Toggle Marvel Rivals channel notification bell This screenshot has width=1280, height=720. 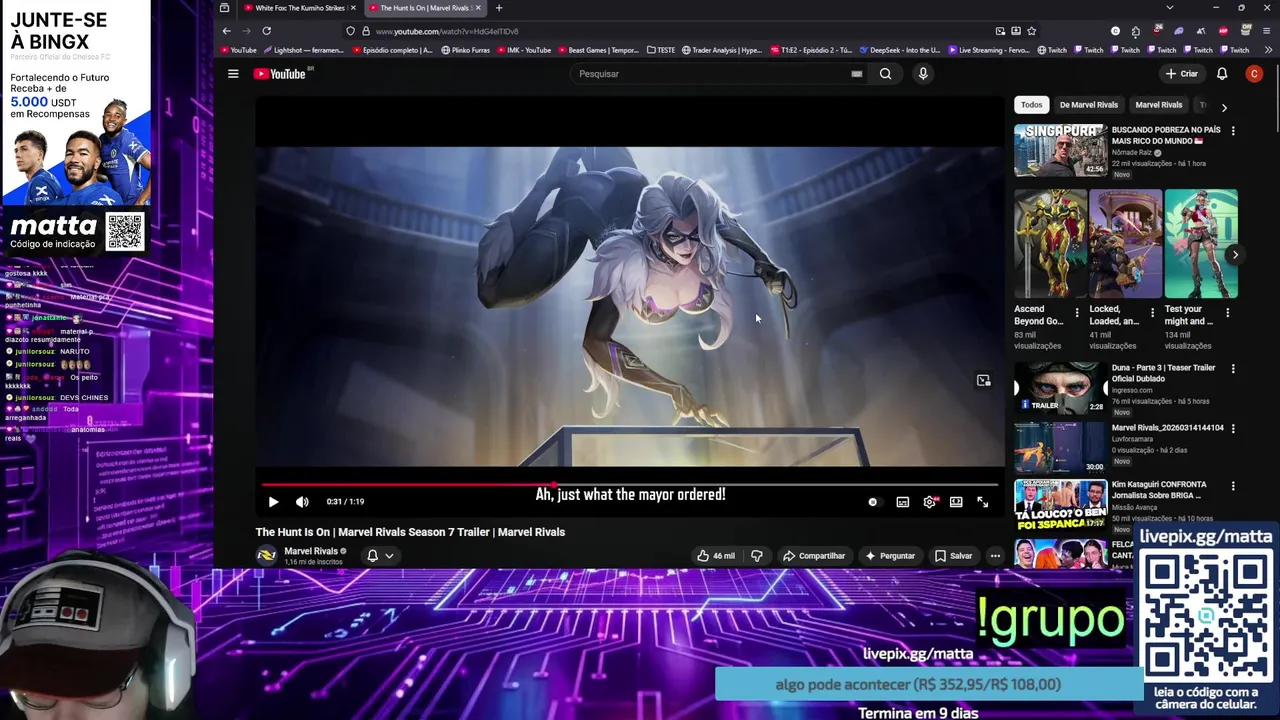tap(372, 556)
